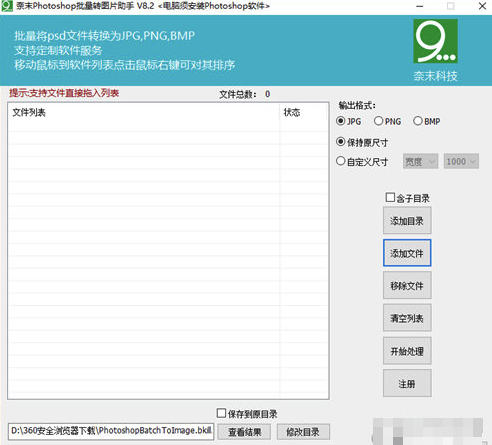Click the 修改目录 button
Screen dimensions: 492x445
coord(303,432)
